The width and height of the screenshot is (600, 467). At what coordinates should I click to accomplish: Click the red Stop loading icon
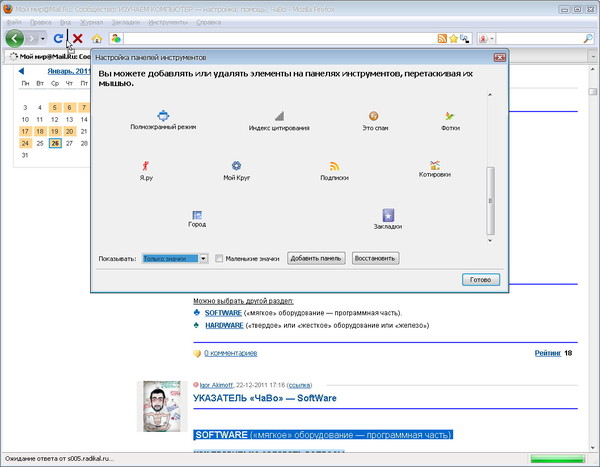[x=78, y=38]
